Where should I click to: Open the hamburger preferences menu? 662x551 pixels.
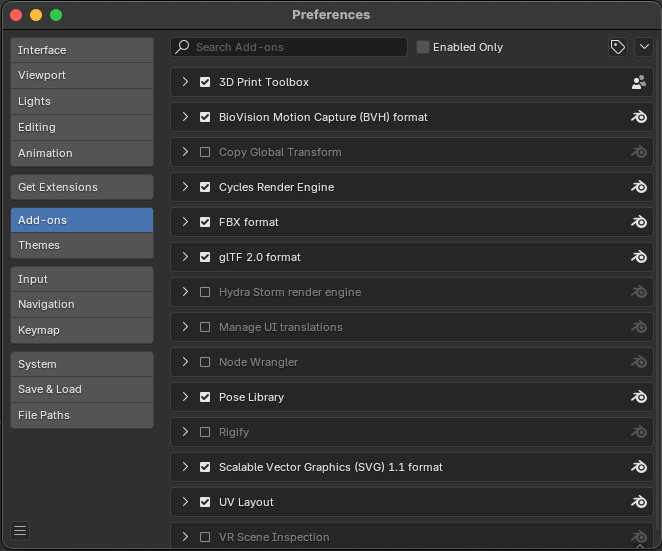click(20, 530)
